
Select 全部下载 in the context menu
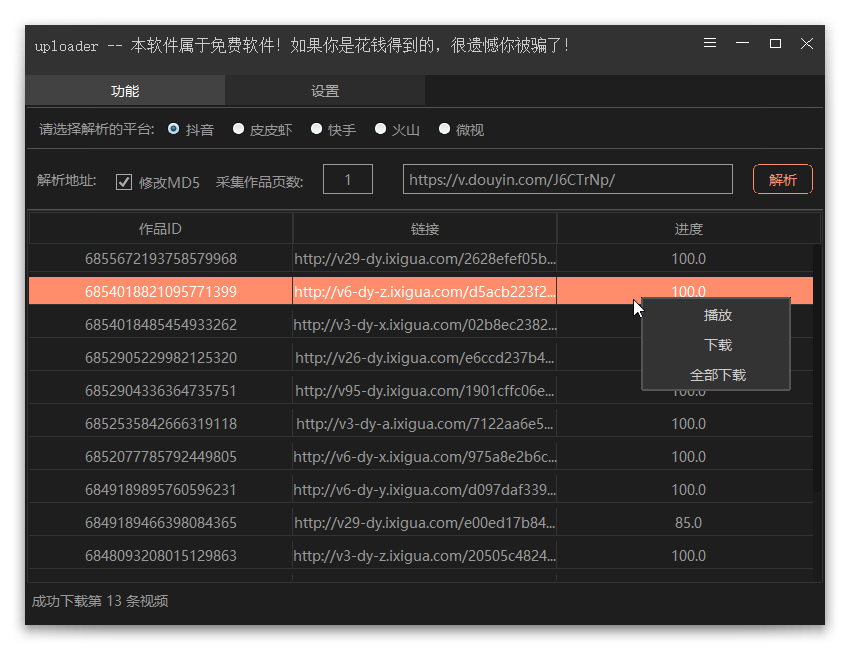pos(717,375)
